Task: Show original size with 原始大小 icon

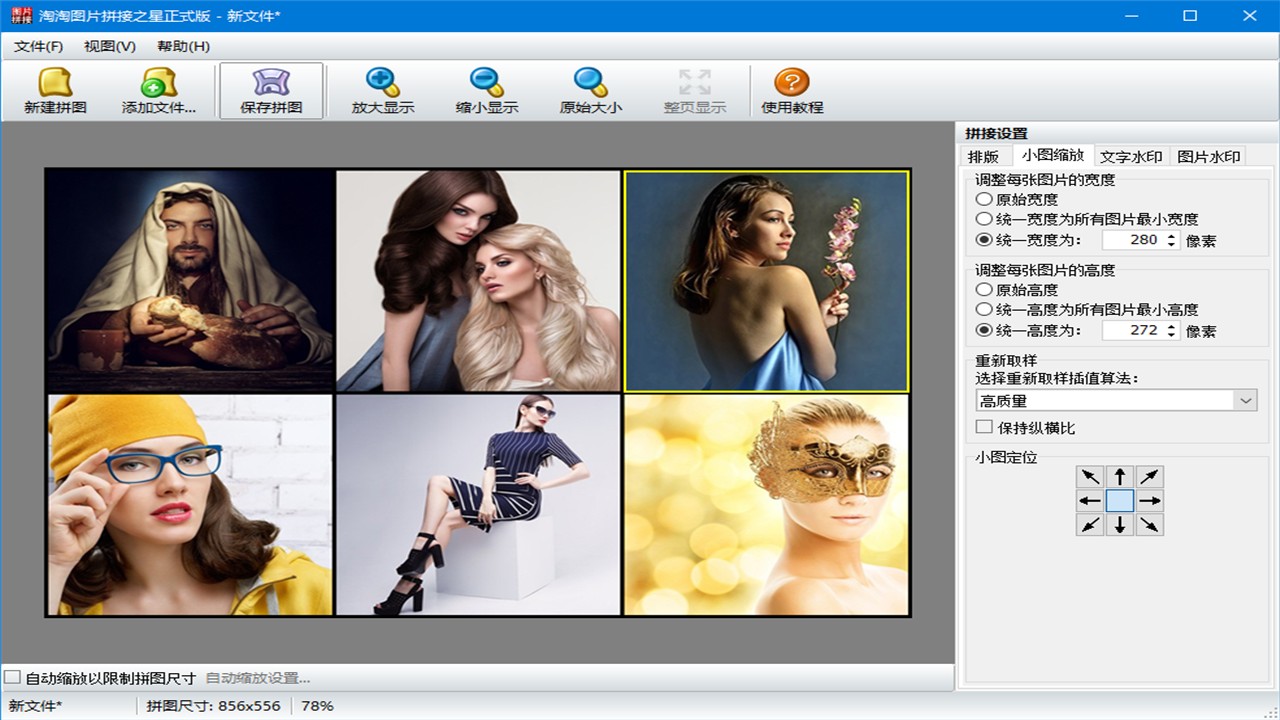Action: (x=590, y=83)
